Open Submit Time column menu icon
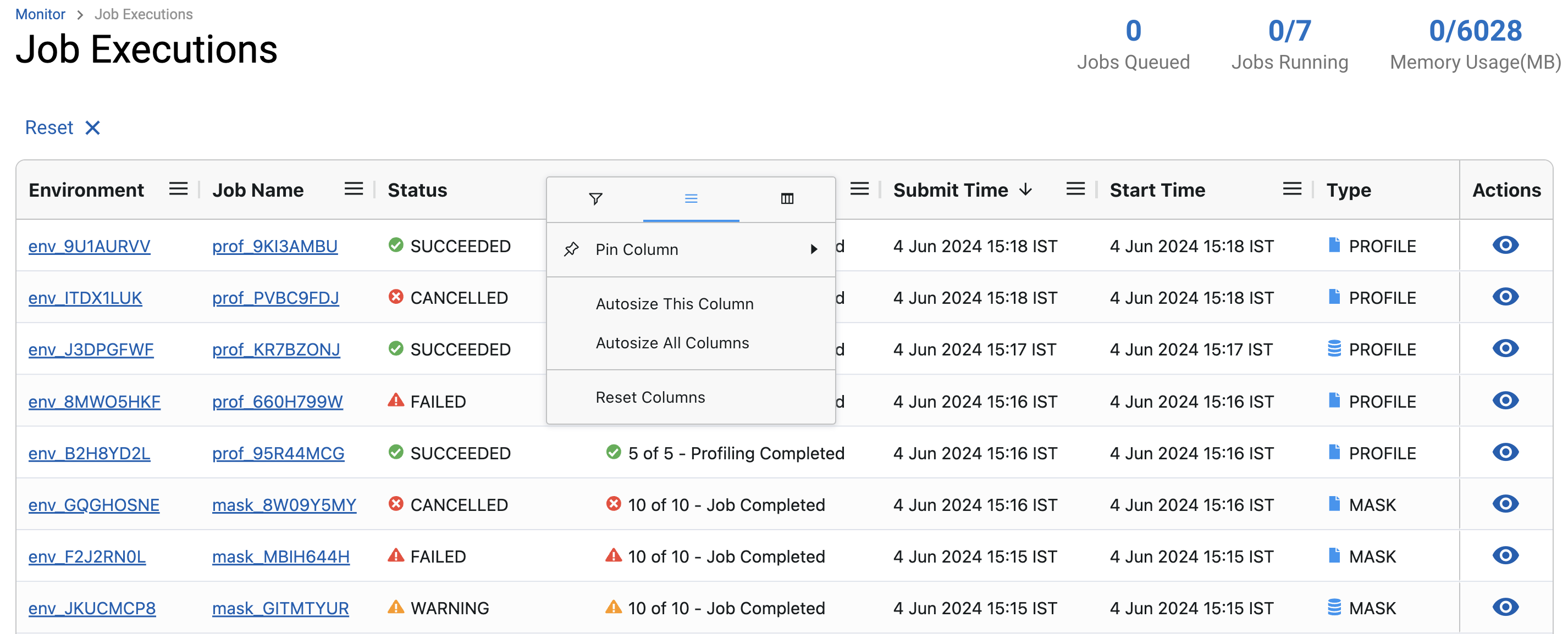 pos(1075,189)
